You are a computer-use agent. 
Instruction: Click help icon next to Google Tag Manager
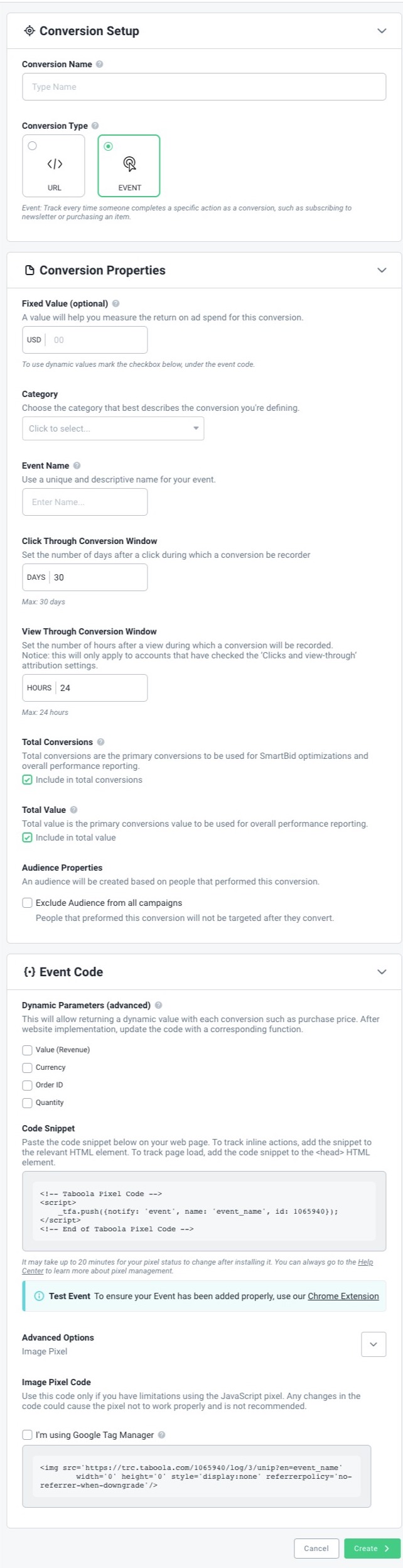coord(162,1435)
